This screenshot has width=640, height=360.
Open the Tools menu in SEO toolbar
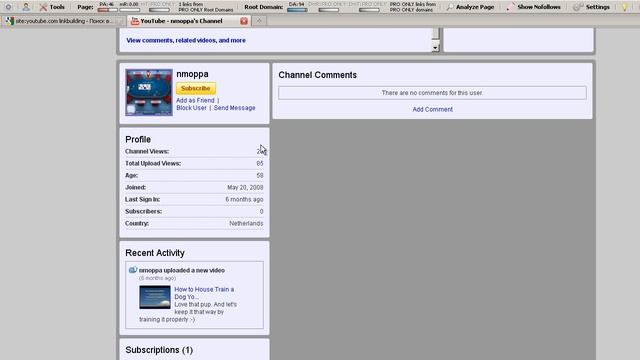[52, 7]
